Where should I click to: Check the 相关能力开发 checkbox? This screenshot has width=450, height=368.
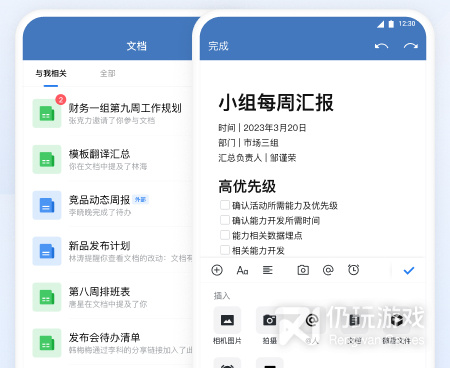pyautogui.click(x=225, y=250)
